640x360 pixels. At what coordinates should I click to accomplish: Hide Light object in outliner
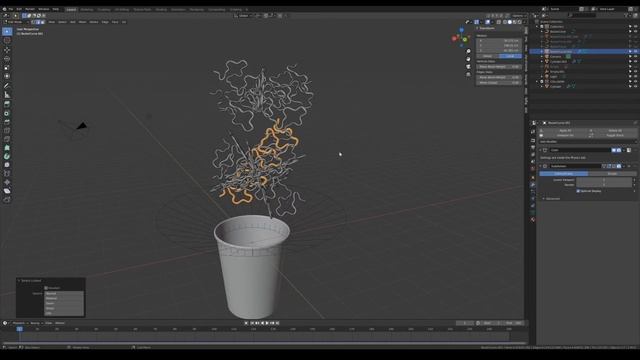click(636, 76)
